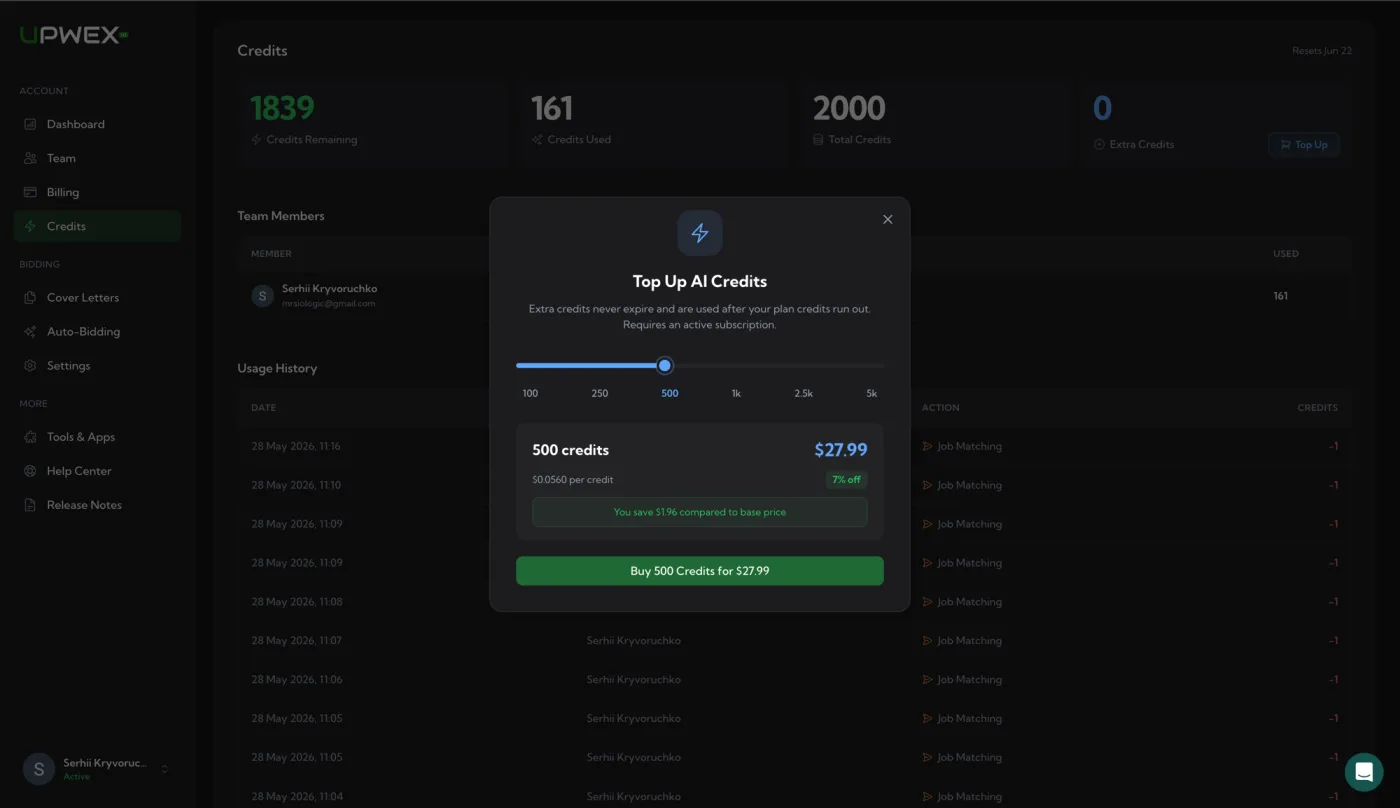The height and width of the screenshot is (808, 1400).
Task: Click Job Matching action on 11:07 row
Action: 962,640
